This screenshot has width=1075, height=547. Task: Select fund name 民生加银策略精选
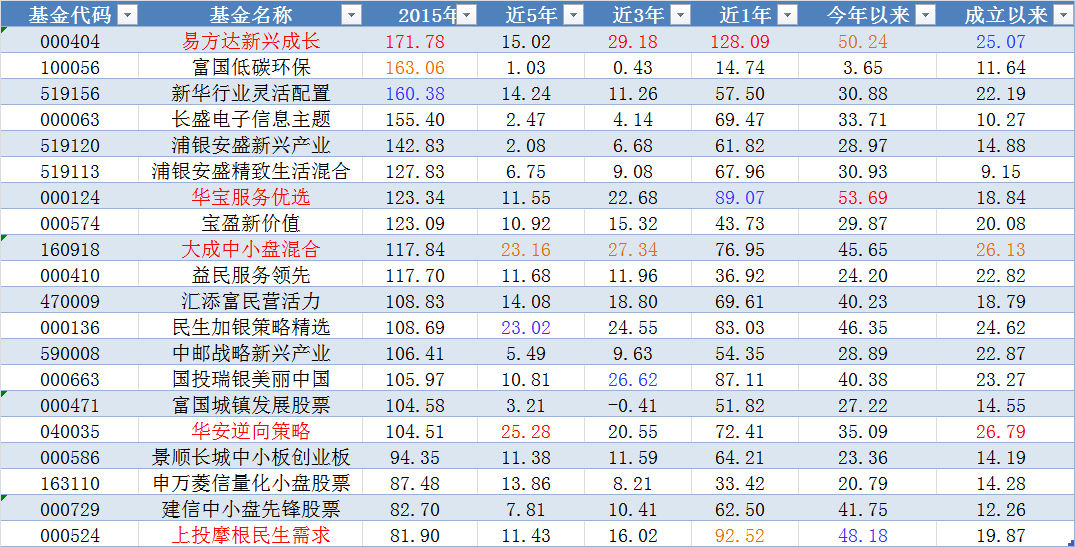point(251,328)
